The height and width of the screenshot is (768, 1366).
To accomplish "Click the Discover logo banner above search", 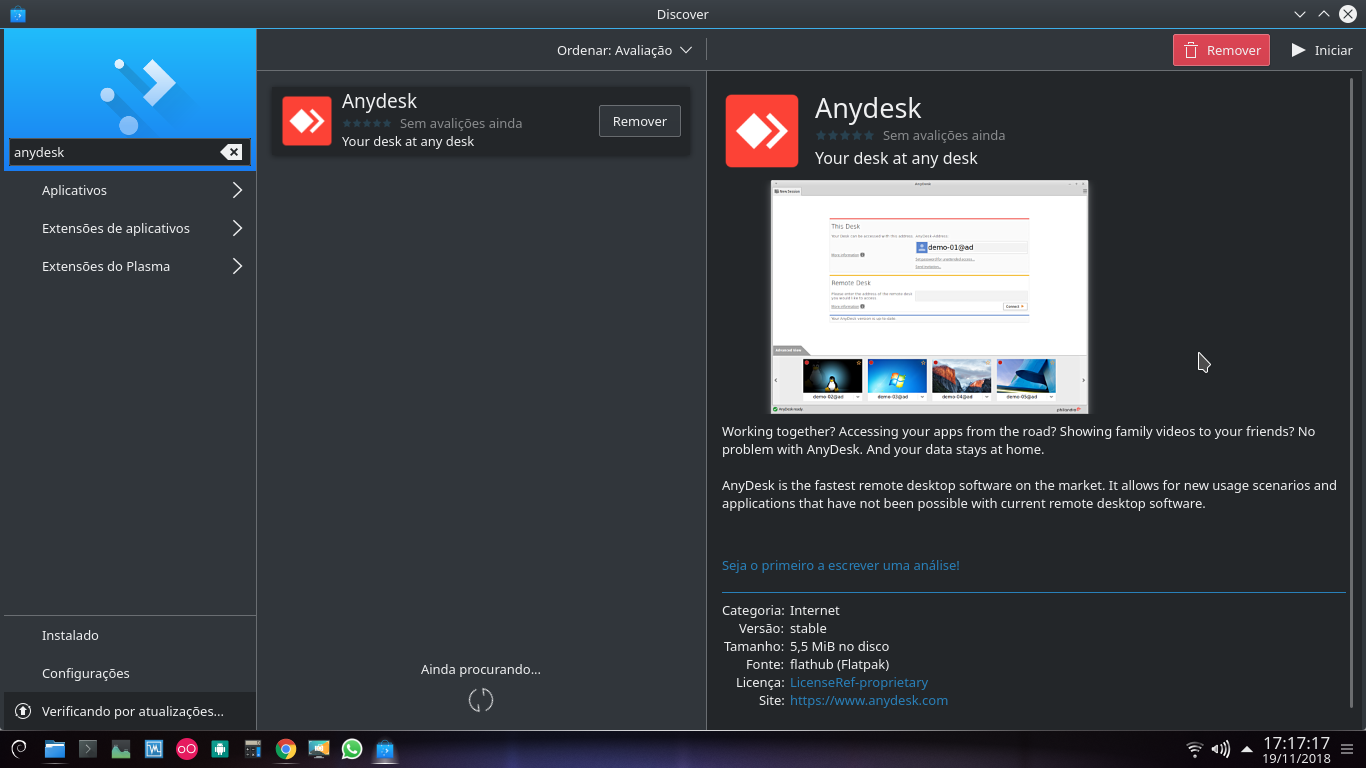I will click(130, 82).
